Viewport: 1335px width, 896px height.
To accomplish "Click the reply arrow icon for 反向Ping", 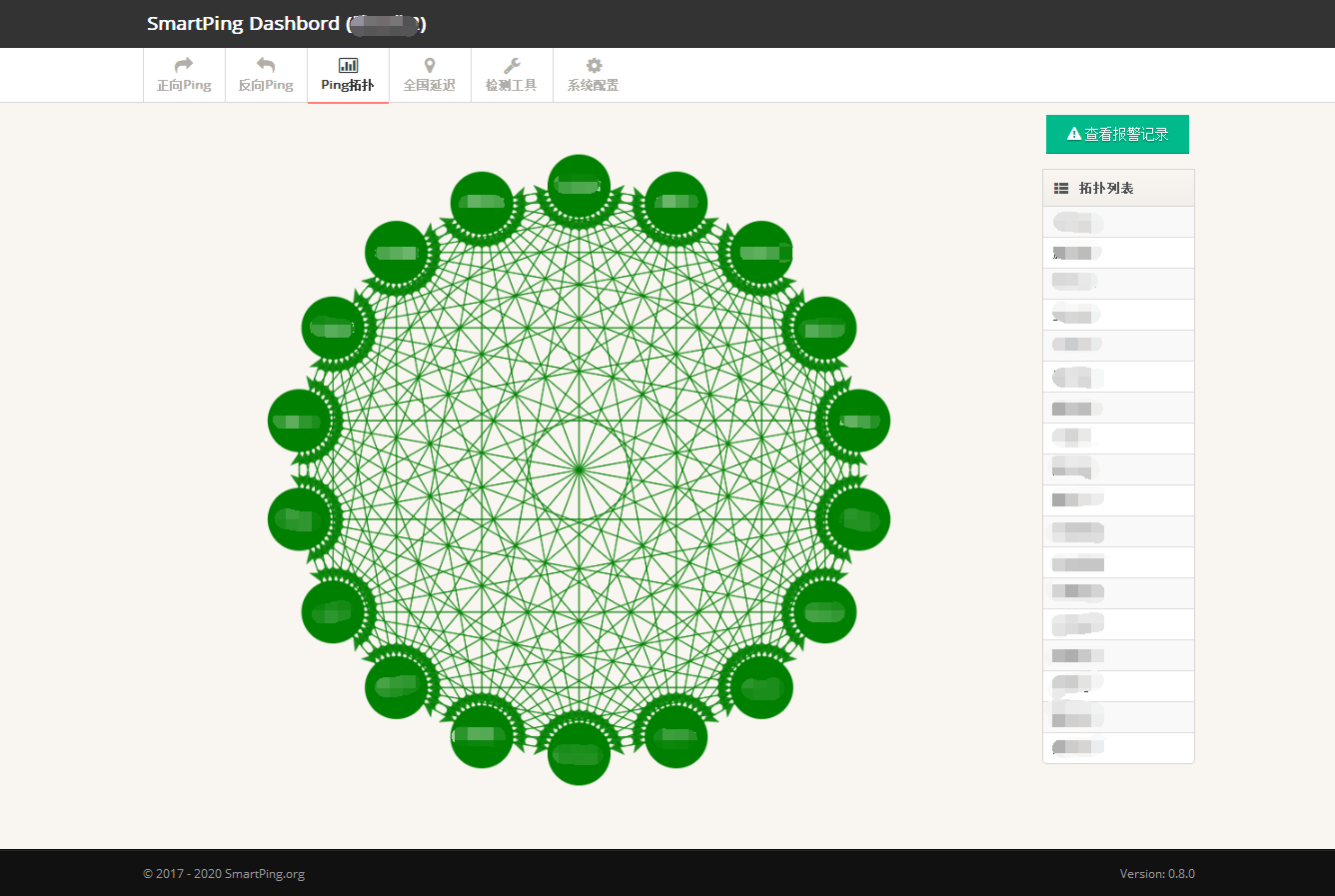I will pos(266,65).
